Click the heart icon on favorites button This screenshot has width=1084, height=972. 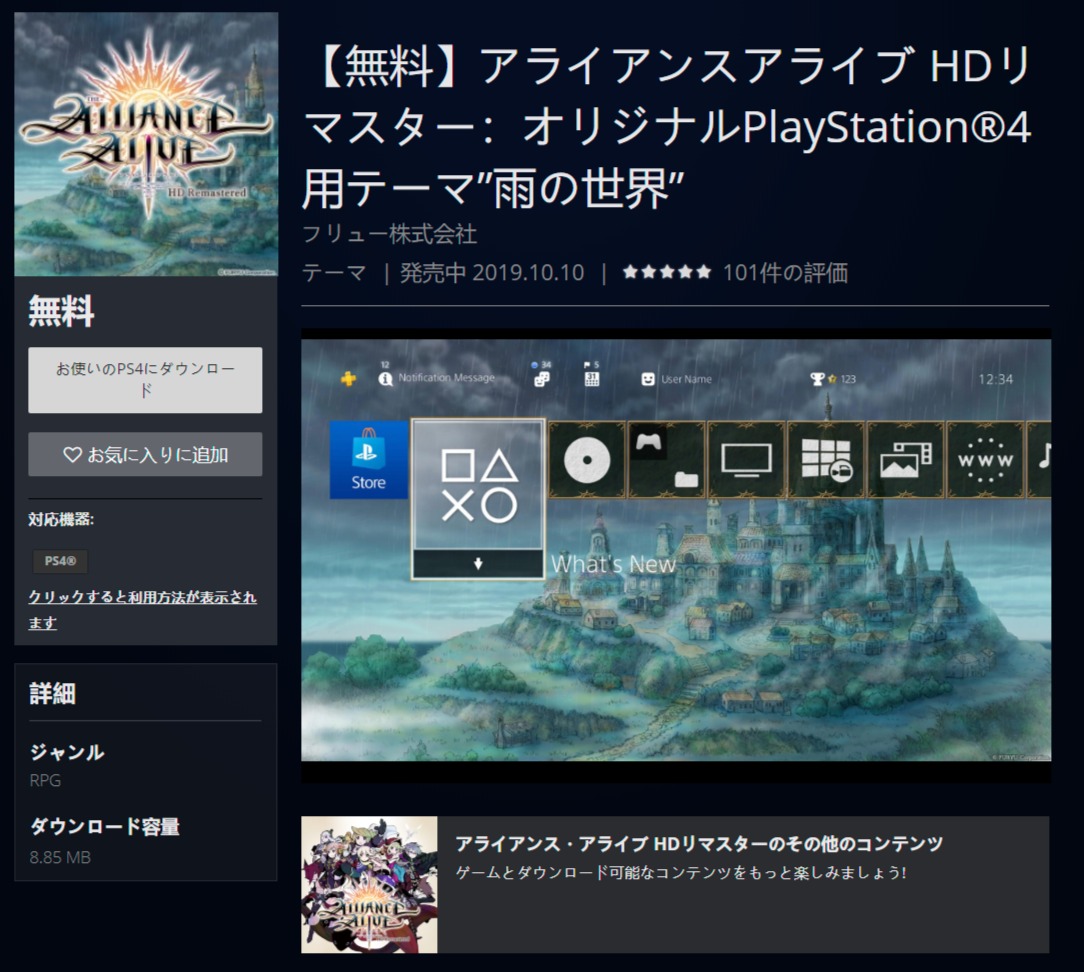click(x=73, y=454)
